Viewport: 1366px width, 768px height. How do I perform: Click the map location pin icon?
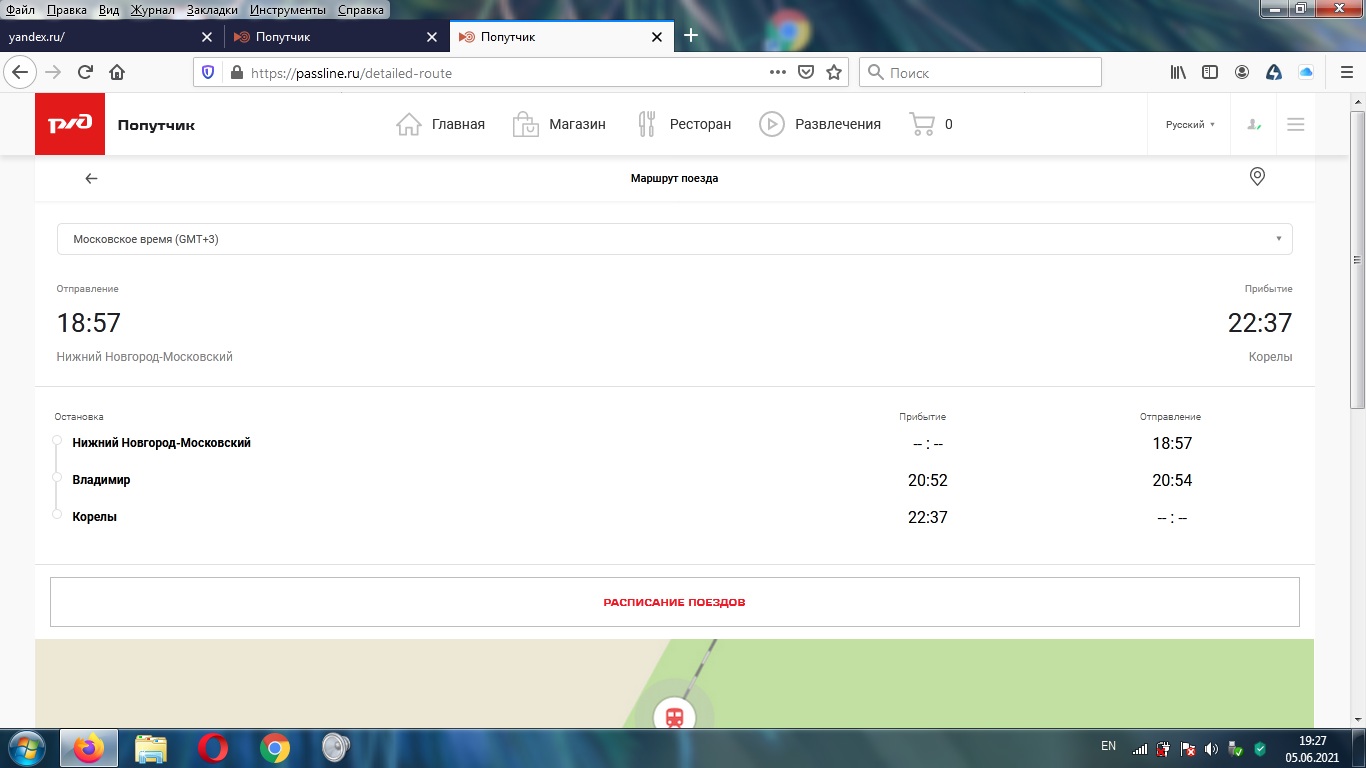pyautogui.click(x=1257, y=177)
